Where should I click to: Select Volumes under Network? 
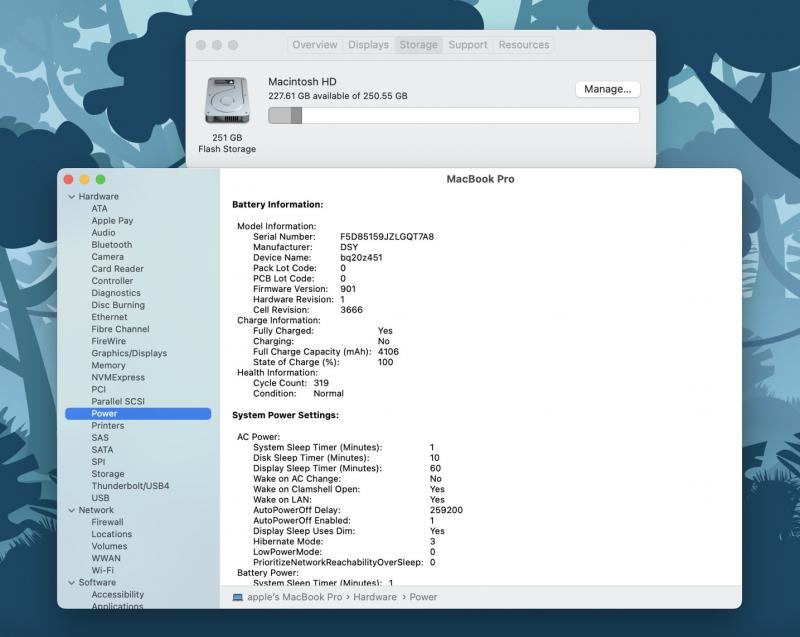[x=109, y=546]
